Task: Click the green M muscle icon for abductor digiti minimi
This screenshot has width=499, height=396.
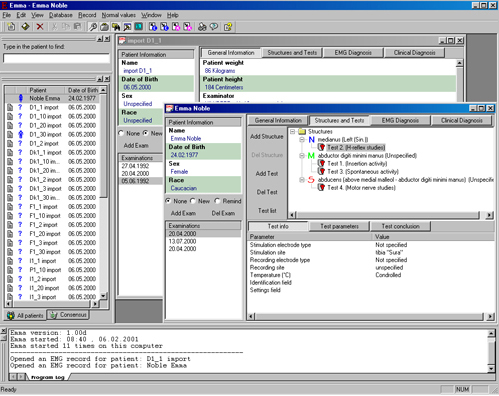Action: point(311,156)
